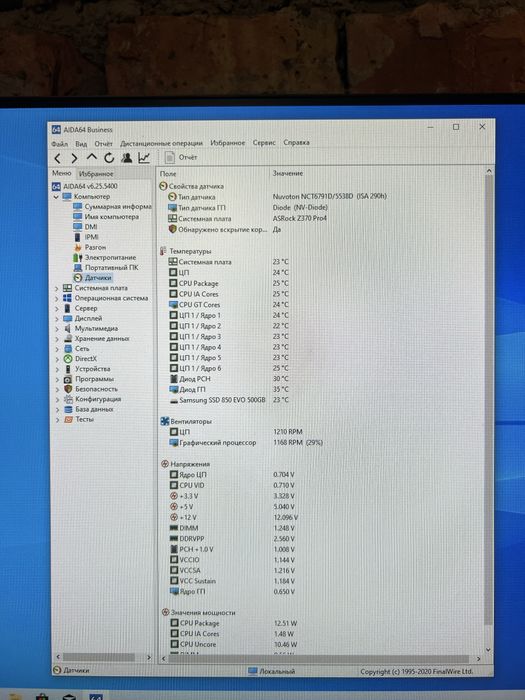The image size is (525, 700).
Task: Switch to the Меню tab in the sidebar
Action: coord(62,173)
